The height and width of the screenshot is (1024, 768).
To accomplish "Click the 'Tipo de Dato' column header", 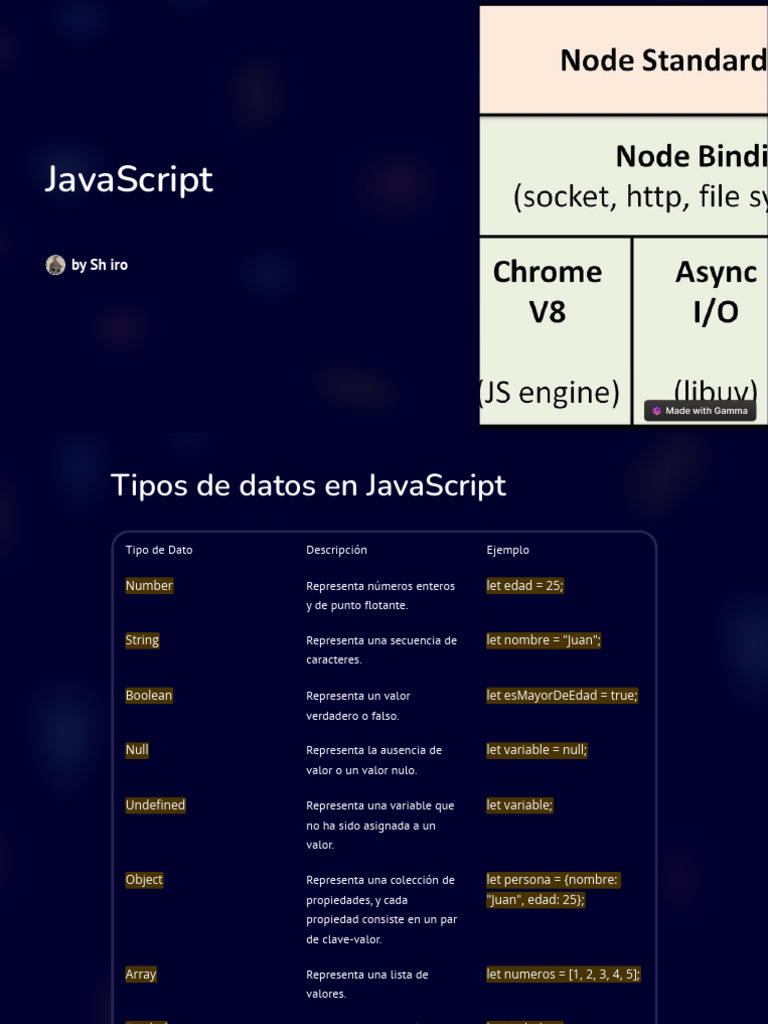I will [x=159, y=550].
